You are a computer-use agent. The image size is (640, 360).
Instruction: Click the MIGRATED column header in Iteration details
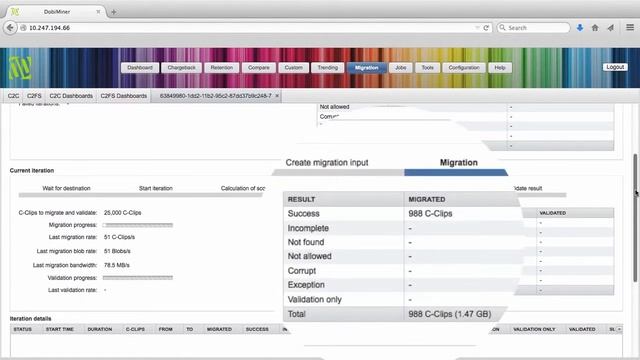click(219, 329)
